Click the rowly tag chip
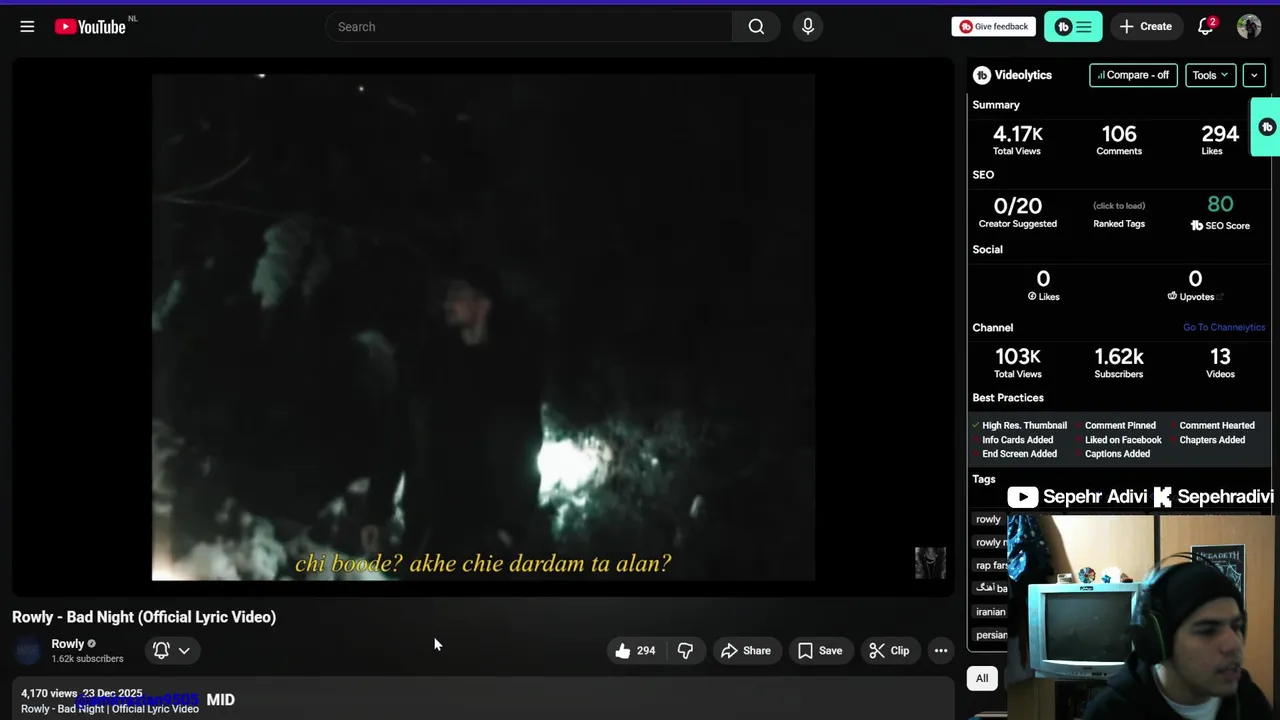 coord(989,520)
